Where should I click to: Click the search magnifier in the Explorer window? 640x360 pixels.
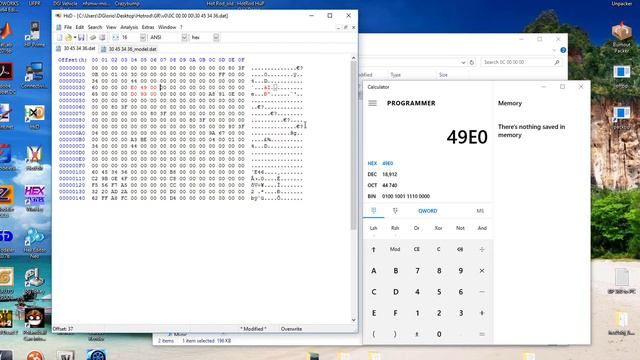click(x=557, y=62)
